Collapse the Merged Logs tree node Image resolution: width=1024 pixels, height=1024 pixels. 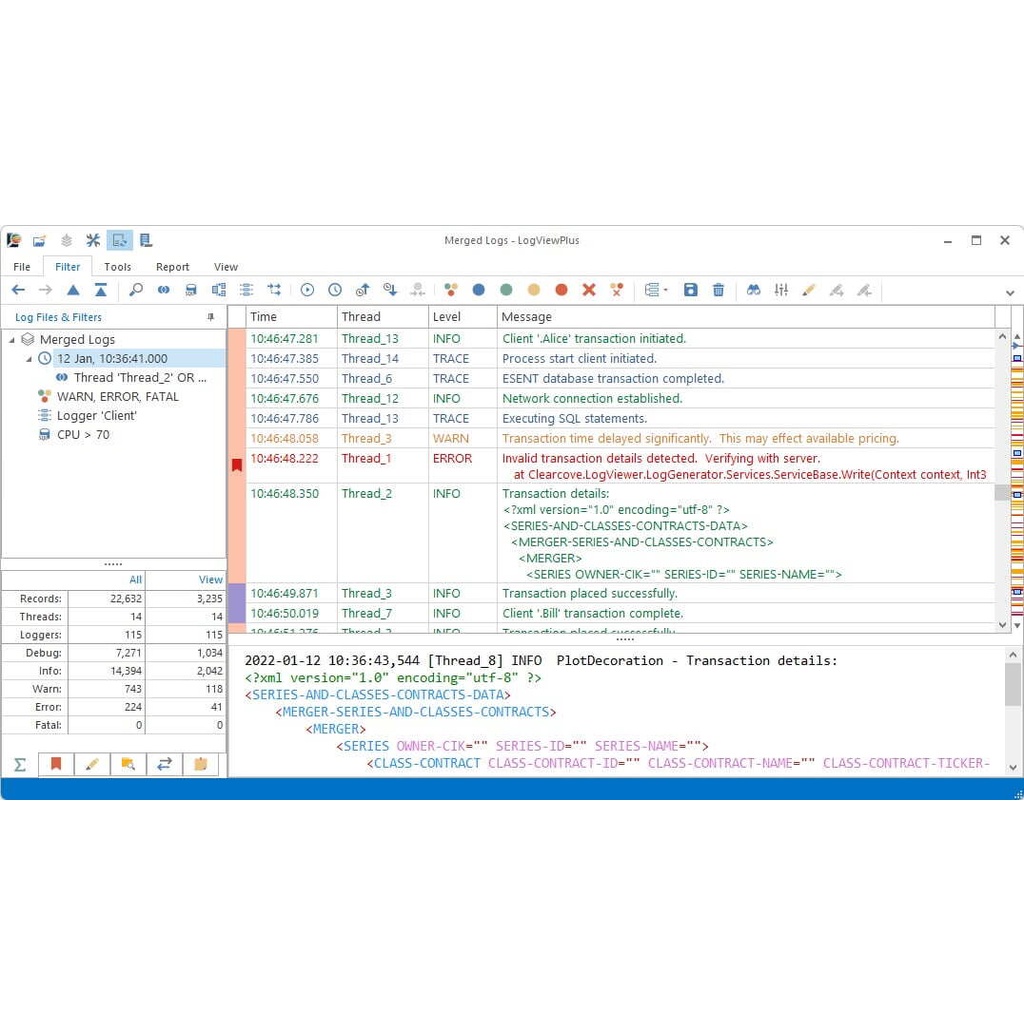point(12,340)
